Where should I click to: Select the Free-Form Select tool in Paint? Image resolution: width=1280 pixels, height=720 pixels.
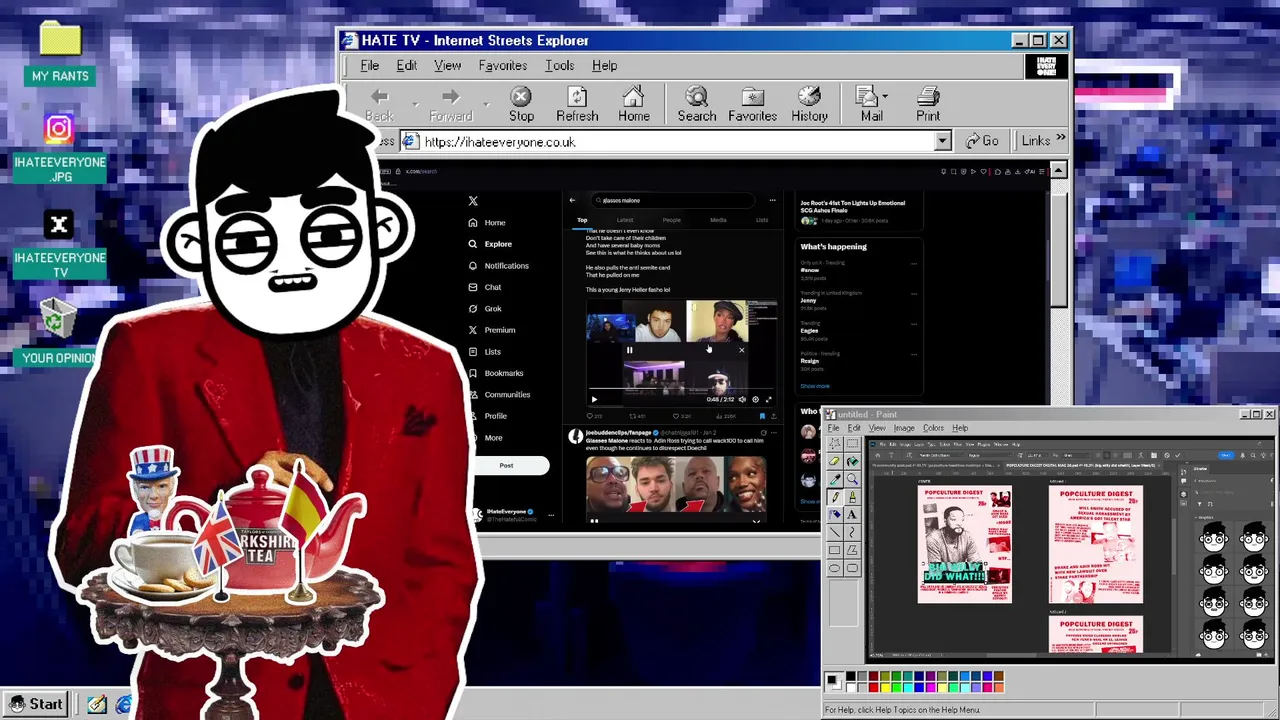pyautogui.click(x=834, y=443)
